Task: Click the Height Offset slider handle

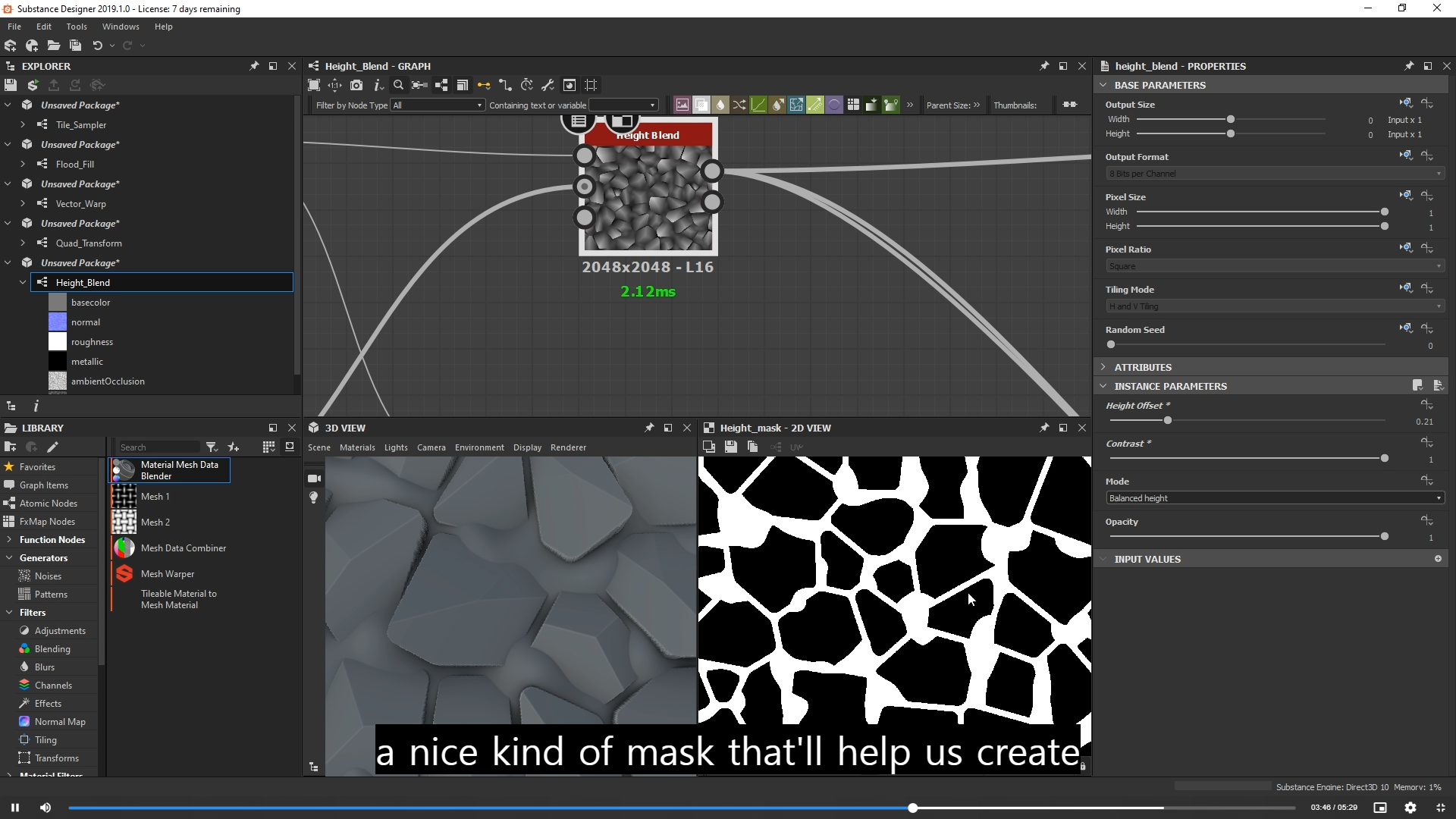Action: click(x=1168, y=420)
